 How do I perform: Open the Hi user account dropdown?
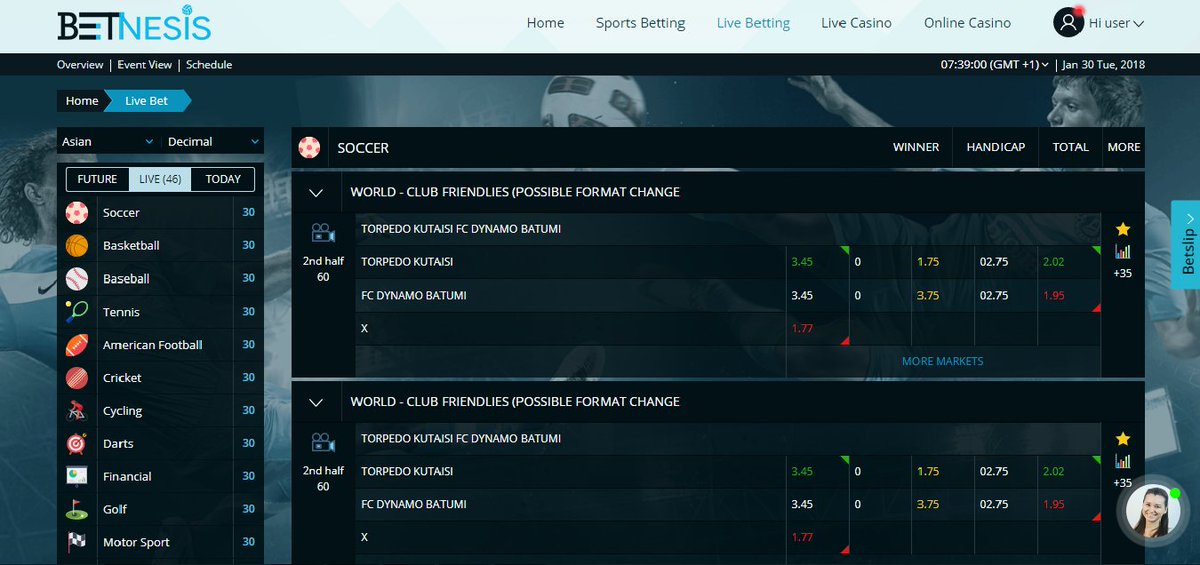(x=1117, y=22)
